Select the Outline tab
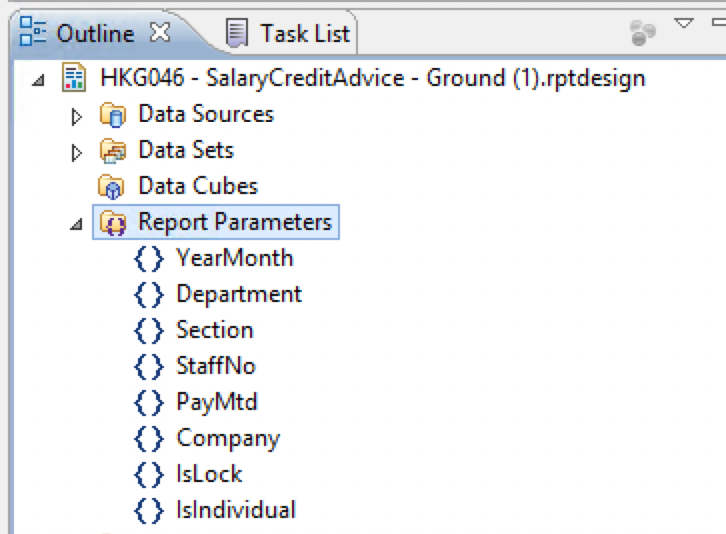The width and height of the screenshot is (726, 534). (94, 33)
